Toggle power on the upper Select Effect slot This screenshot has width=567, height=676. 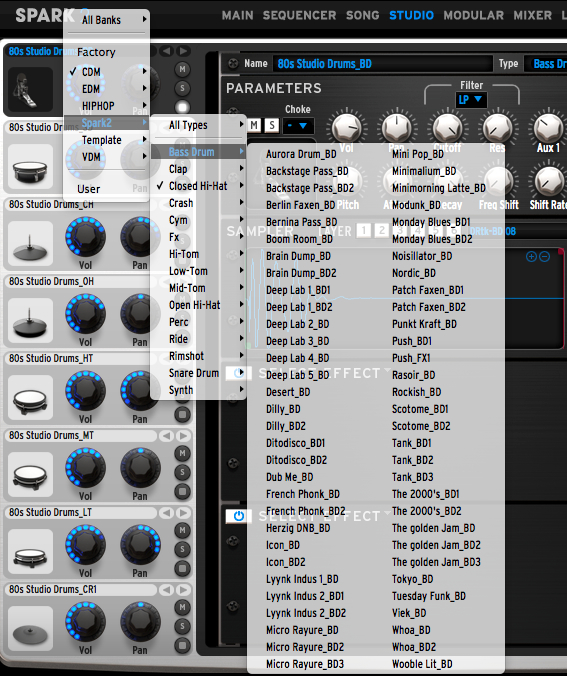238,373
